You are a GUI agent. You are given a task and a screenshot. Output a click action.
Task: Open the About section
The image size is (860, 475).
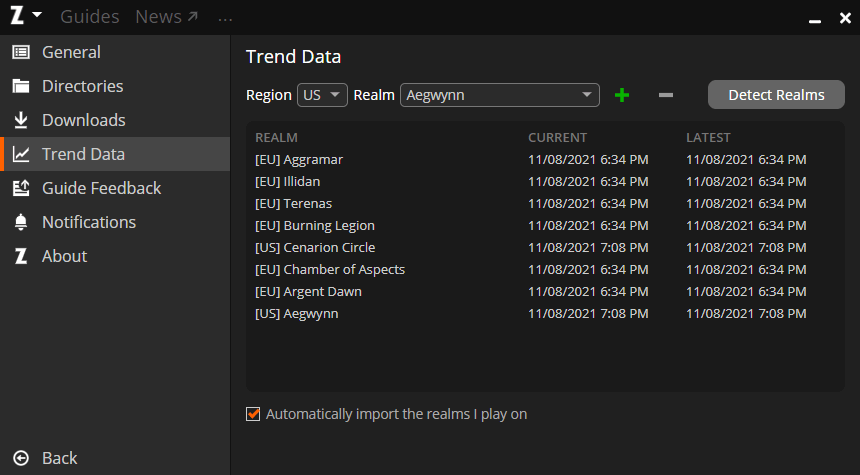(x=115, y=256)
